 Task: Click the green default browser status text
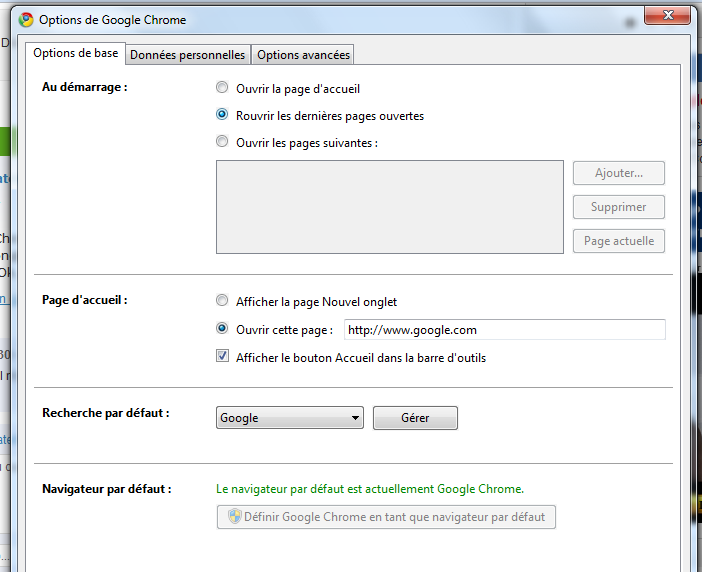point(370,489)
